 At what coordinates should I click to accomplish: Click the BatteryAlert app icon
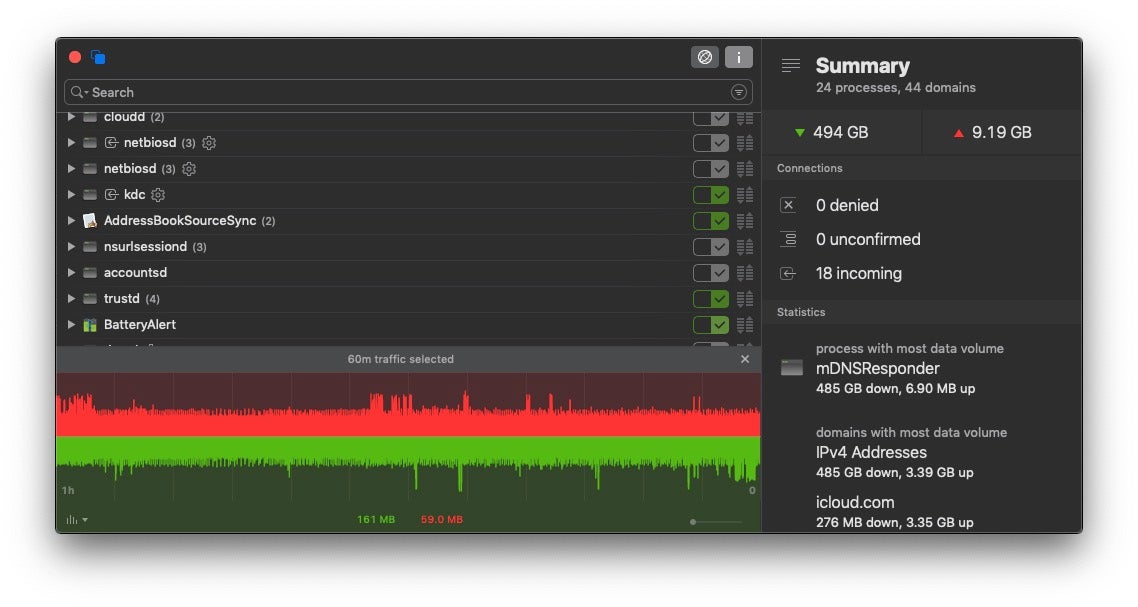point(90,325)
